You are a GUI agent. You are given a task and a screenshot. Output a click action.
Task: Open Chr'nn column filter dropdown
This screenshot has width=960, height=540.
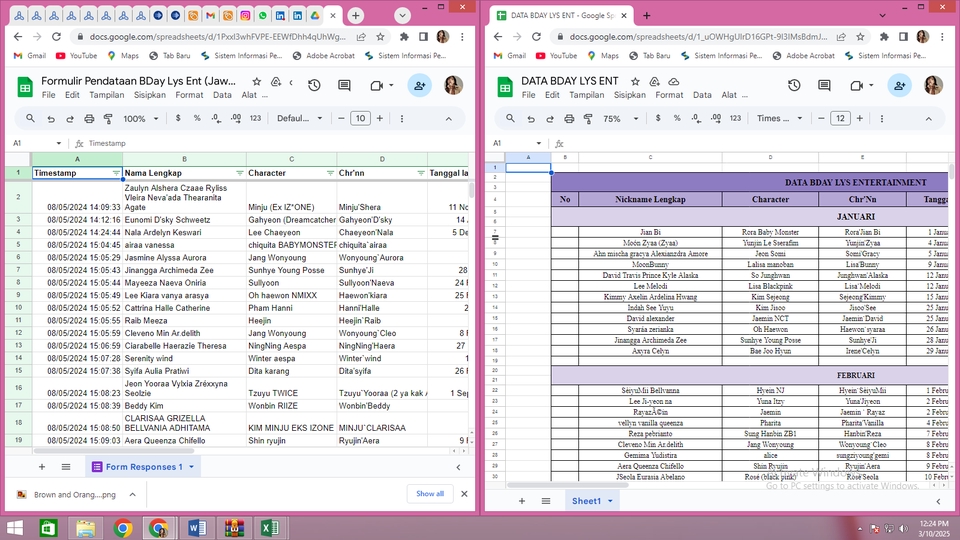click(x=421, y=173)
